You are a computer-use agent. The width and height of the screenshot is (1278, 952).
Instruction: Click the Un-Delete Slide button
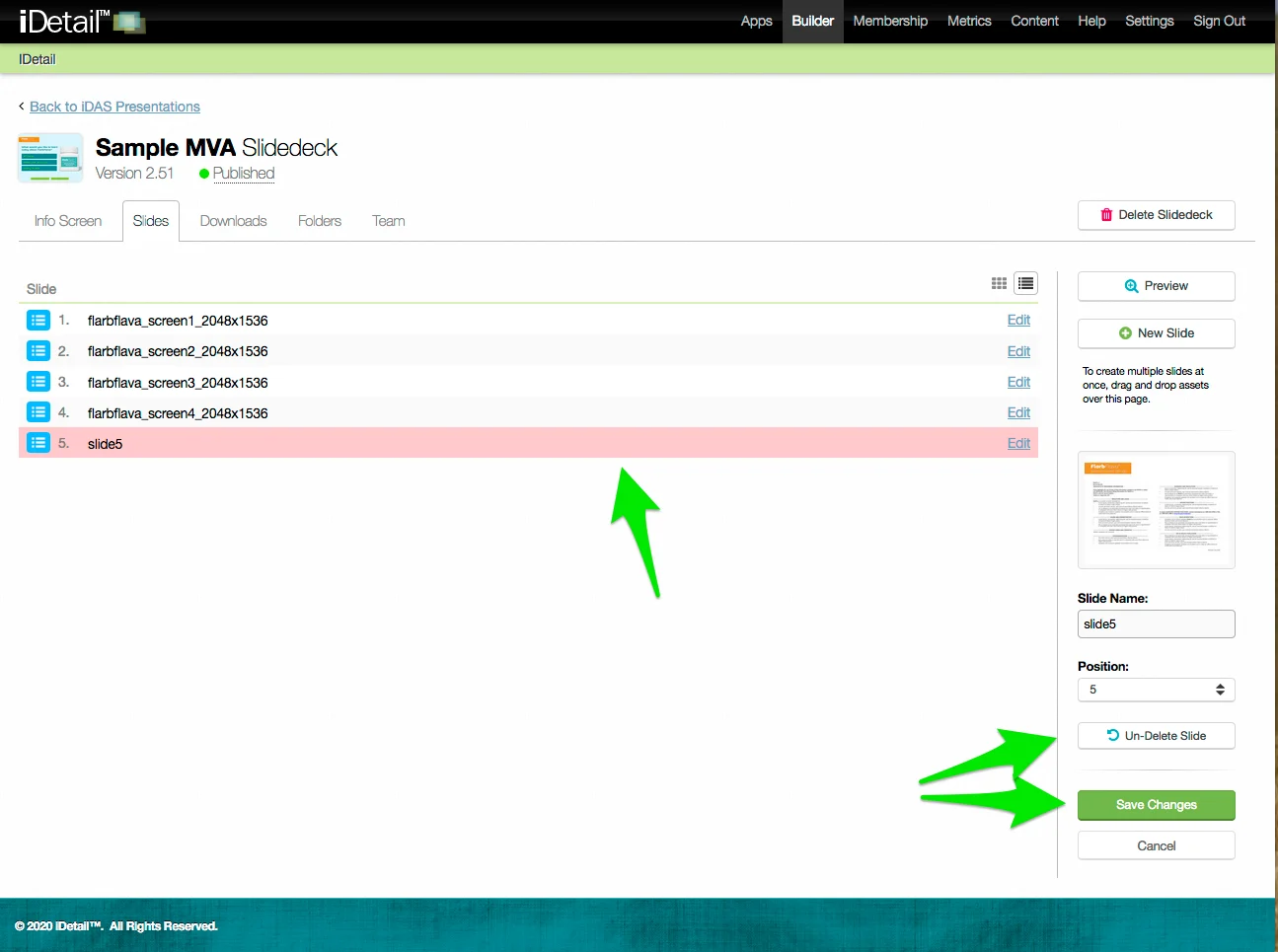pyautogui.click(x=1157, y=736)
